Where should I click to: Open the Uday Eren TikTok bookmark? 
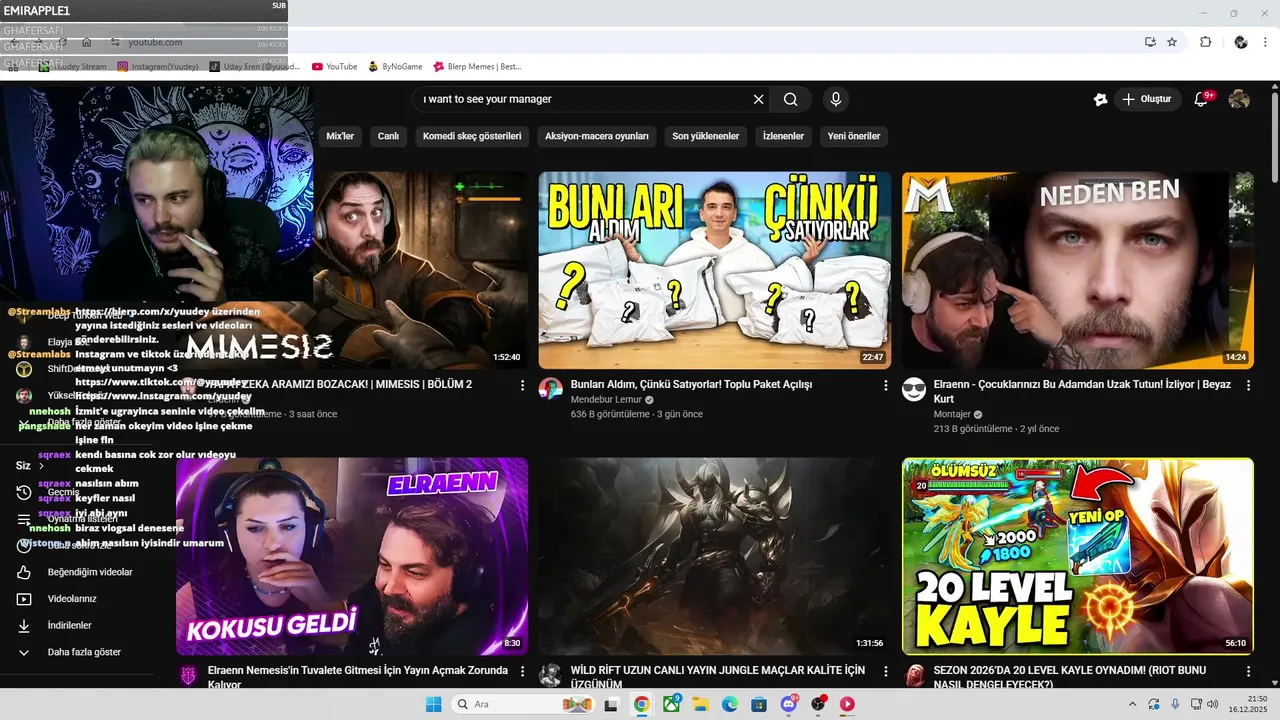pyautogui.click(x=254, y=67)
